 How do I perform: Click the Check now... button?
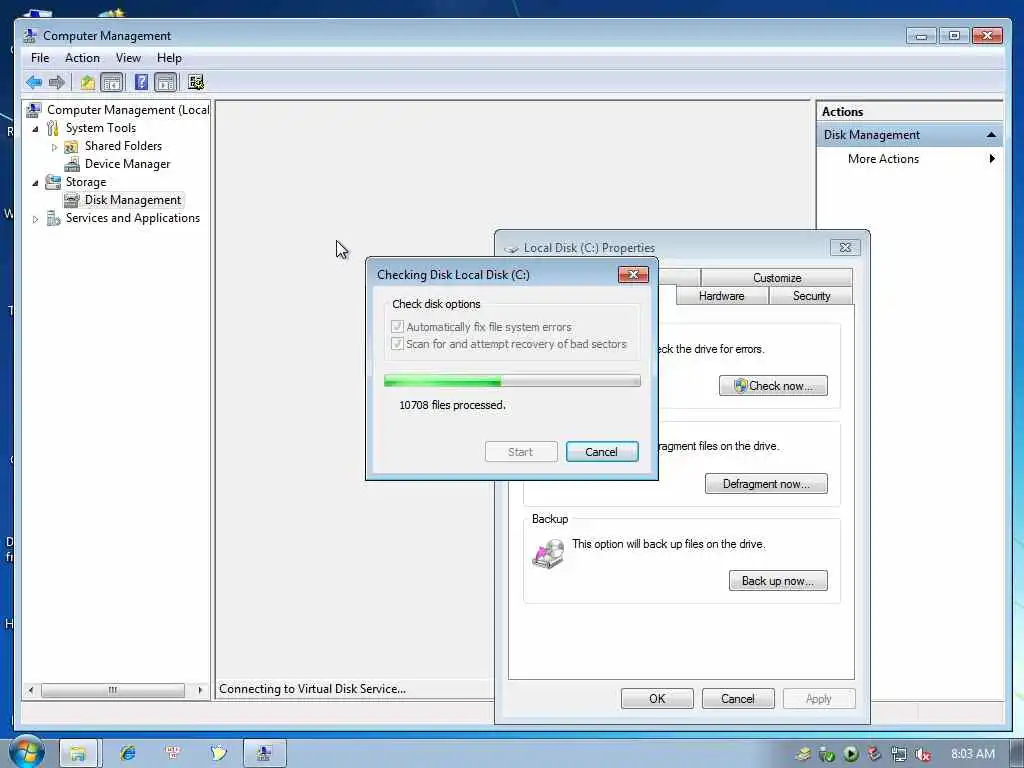tap(773, 386)
